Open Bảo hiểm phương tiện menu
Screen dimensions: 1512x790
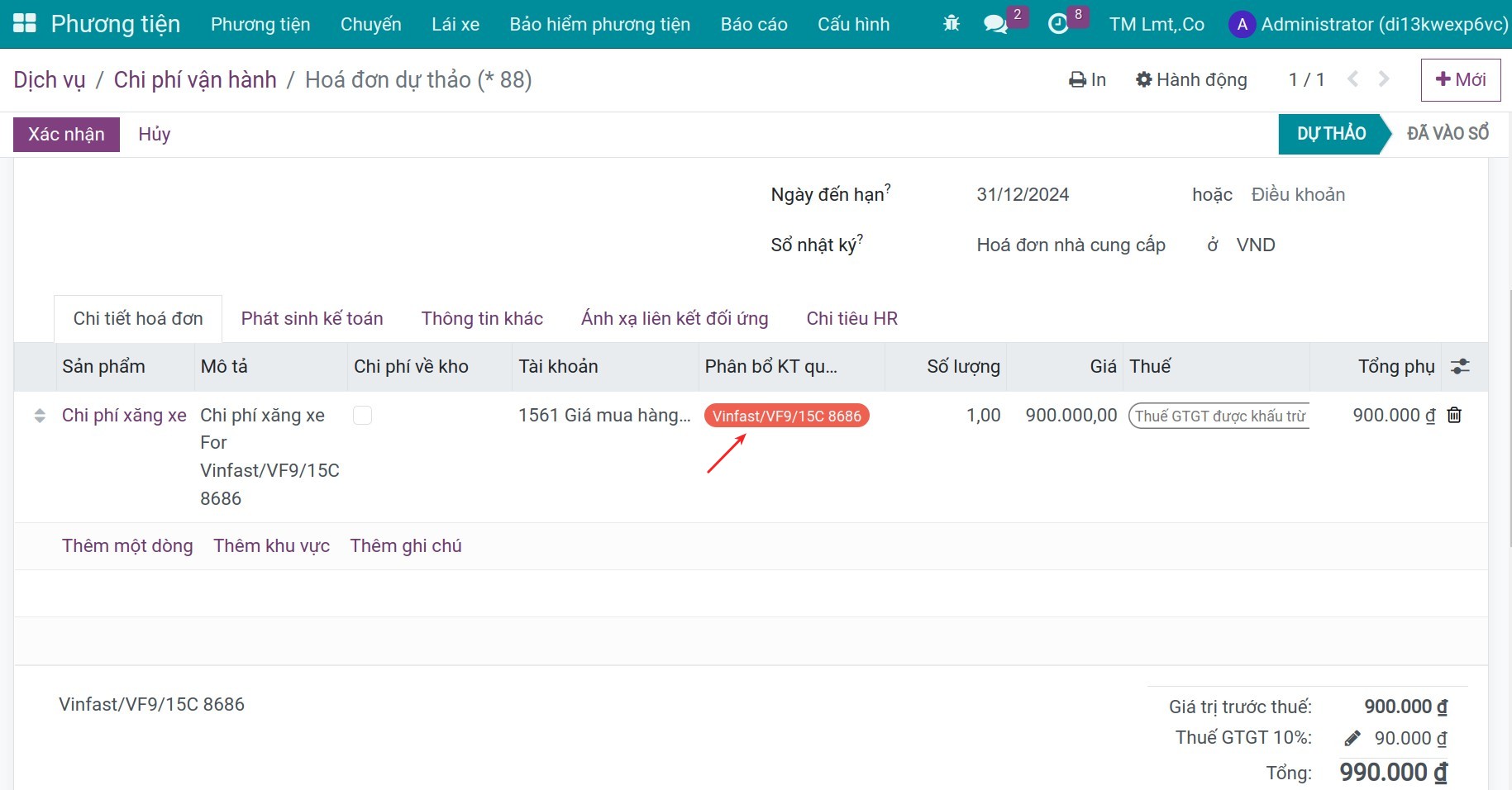(x=599, y=24)
